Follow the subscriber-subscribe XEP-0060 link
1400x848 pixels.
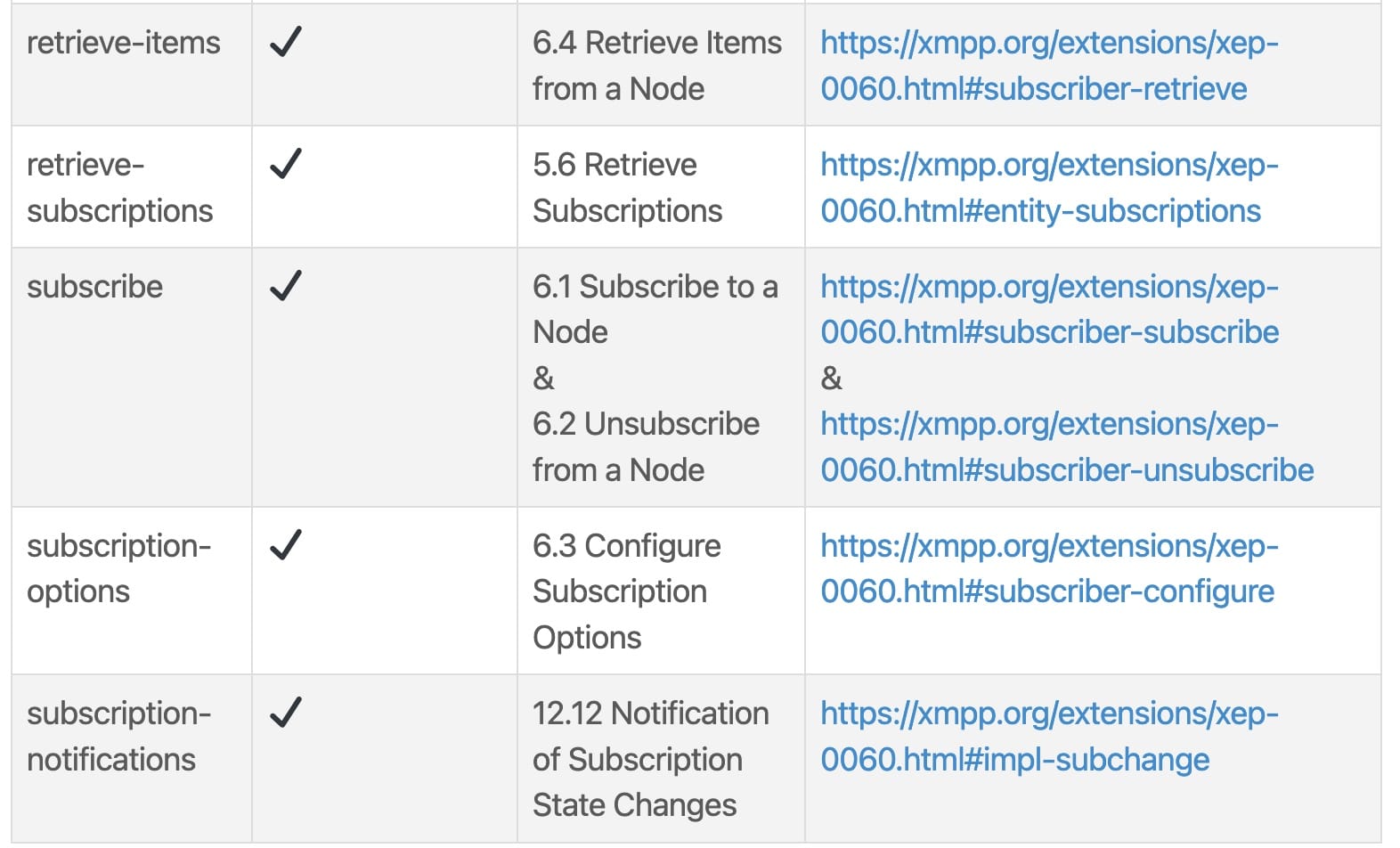coord(1048,309)
